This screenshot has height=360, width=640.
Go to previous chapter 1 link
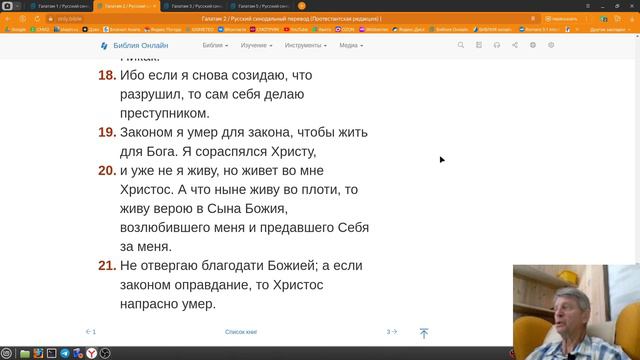(91, 332)
